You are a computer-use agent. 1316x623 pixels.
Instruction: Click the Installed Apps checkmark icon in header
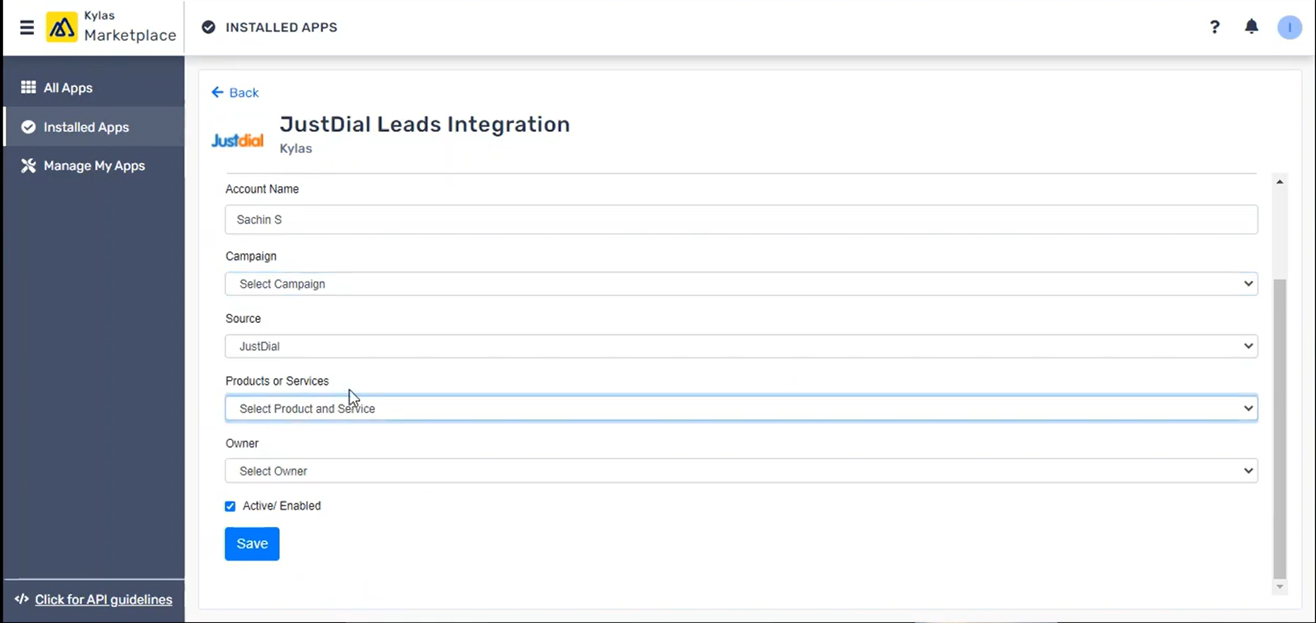[x=208, y=28]
